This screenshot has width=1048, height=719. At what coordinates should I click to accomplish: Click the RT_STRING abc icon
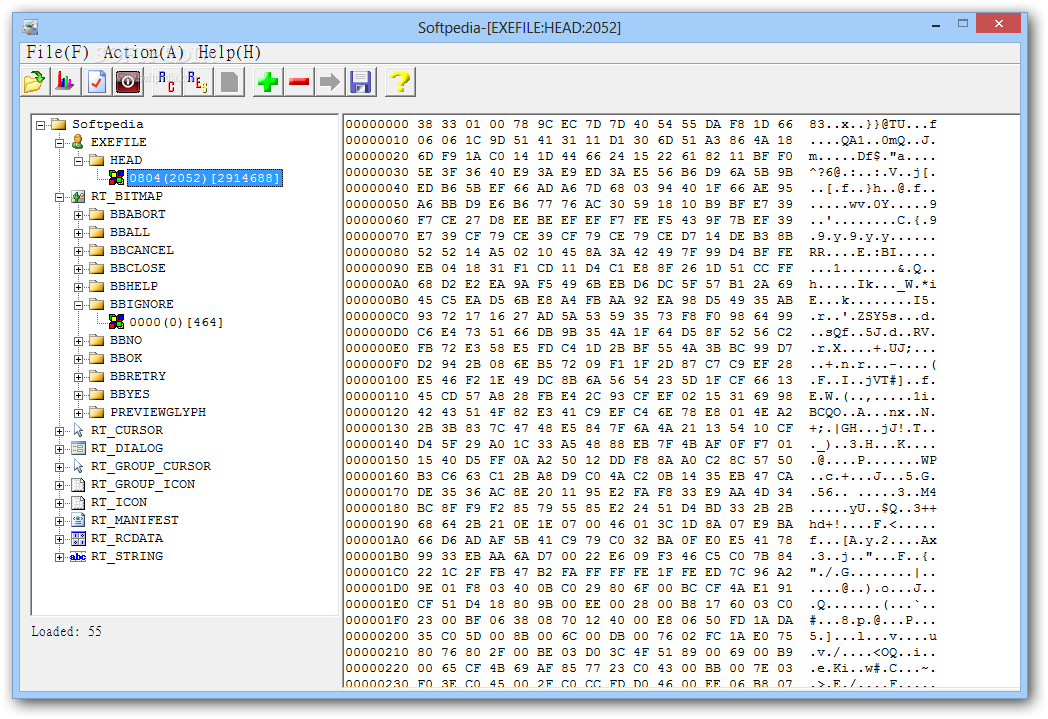78,557
